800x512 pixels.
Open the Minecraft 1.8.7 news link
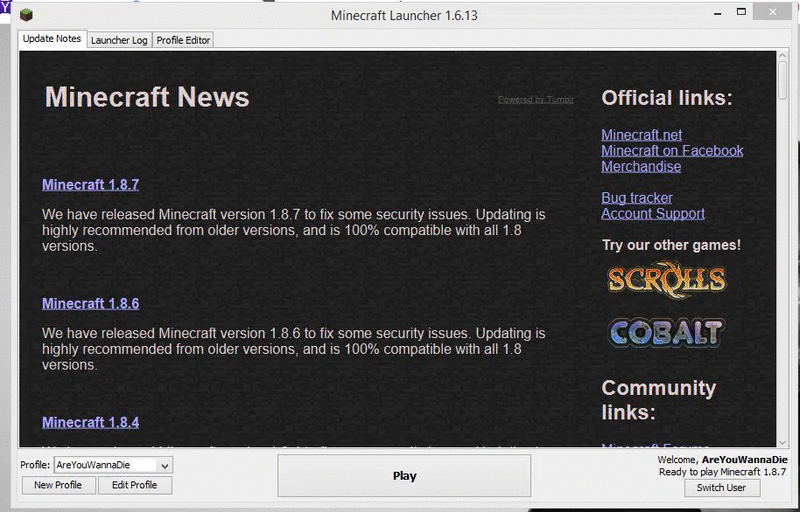coord(90,185)
